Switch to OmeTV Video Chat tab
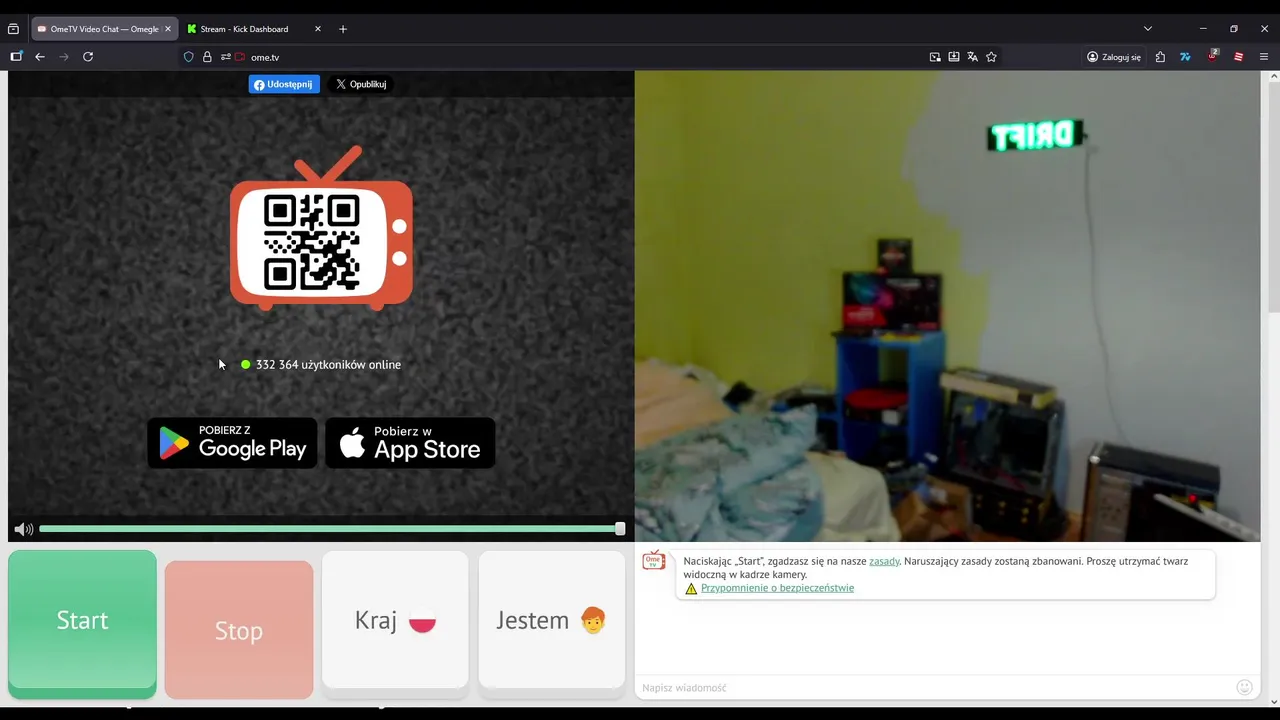This screenshot has width=1280, height=720. [98, 29]
